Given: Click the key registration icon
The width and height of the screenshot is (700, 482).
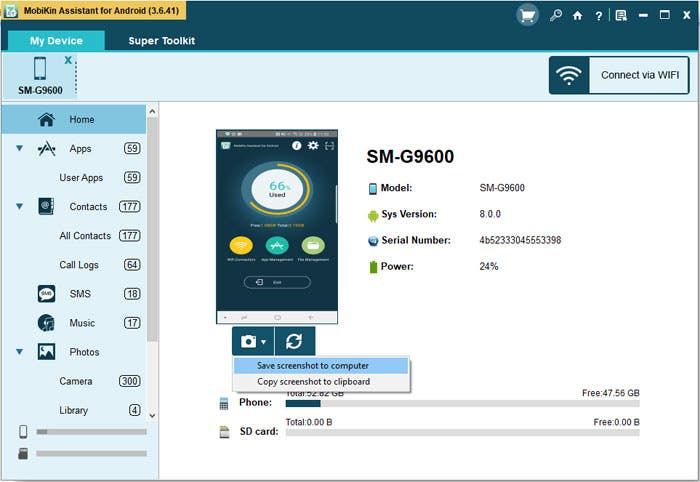Looking at the screenshot, I should [555, 16].
